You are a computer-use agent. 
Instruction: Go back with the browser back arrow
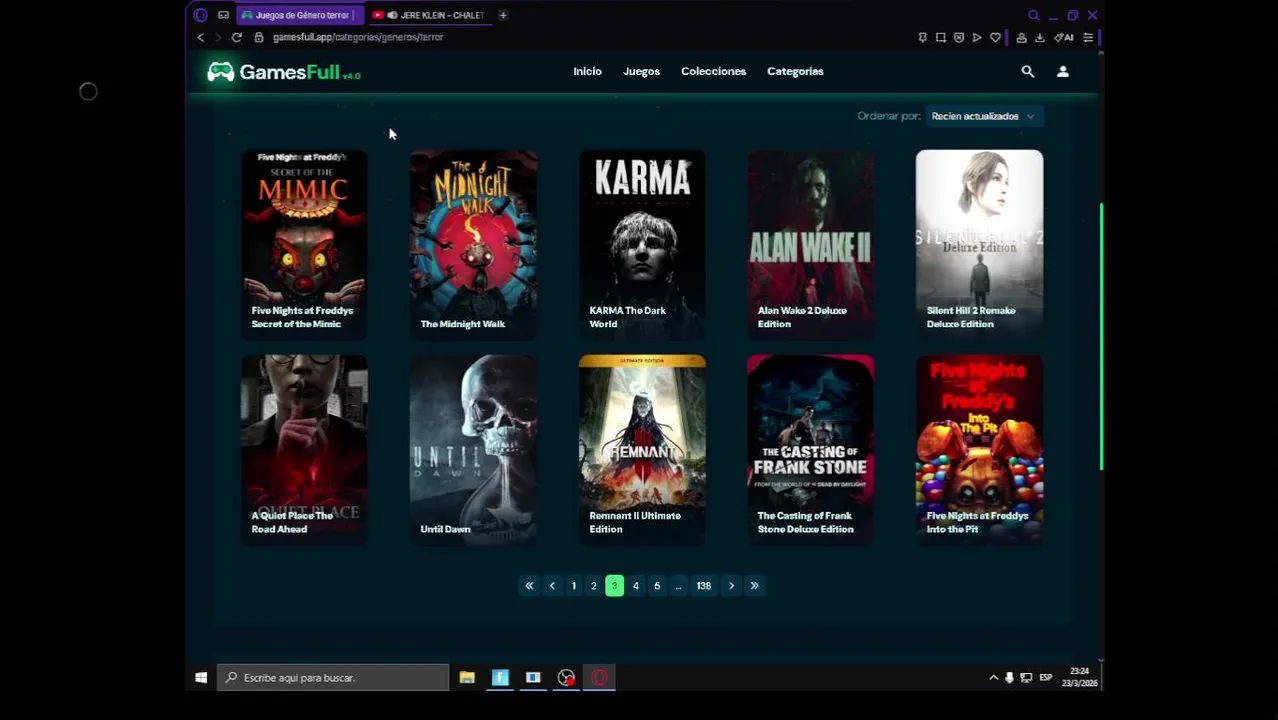pos(200,37)
